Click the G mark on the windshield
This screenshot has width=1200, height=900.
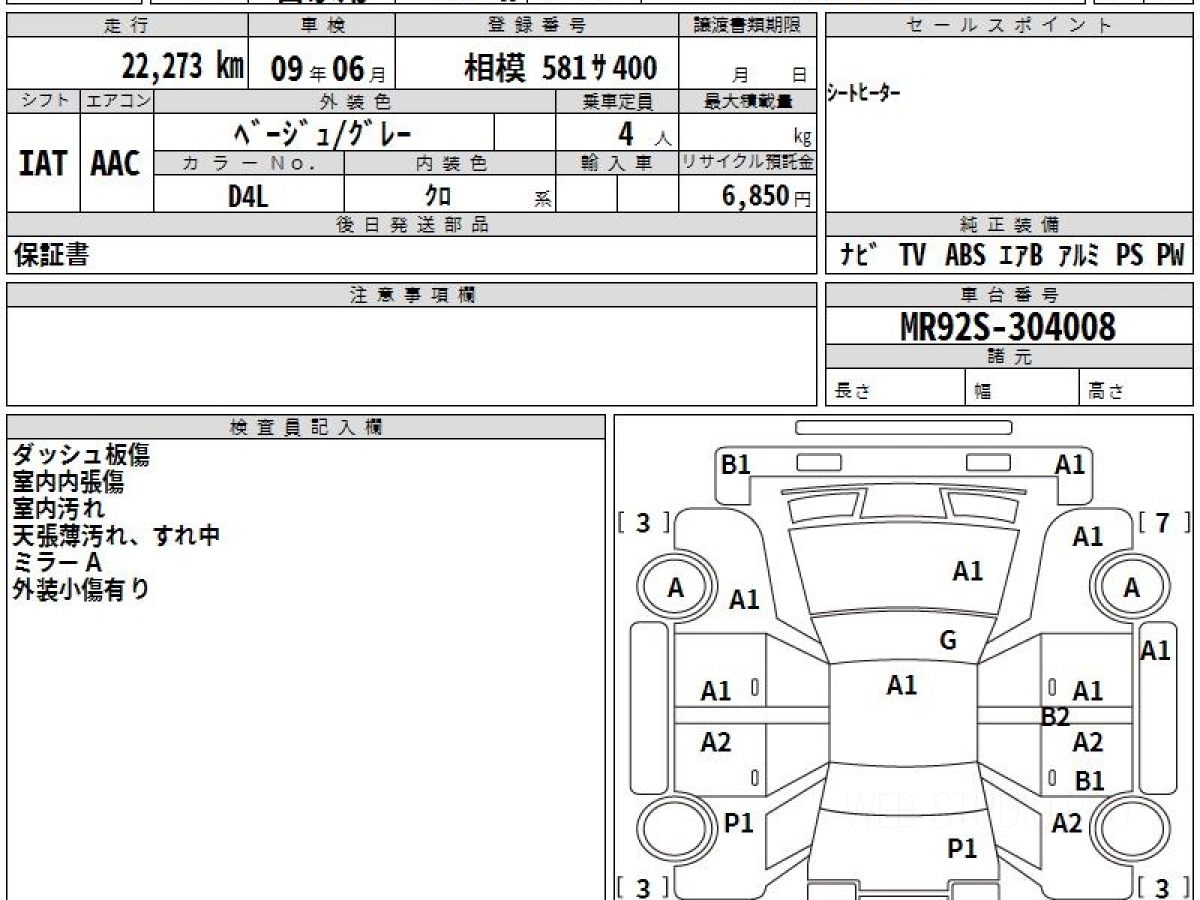[948, 641]
